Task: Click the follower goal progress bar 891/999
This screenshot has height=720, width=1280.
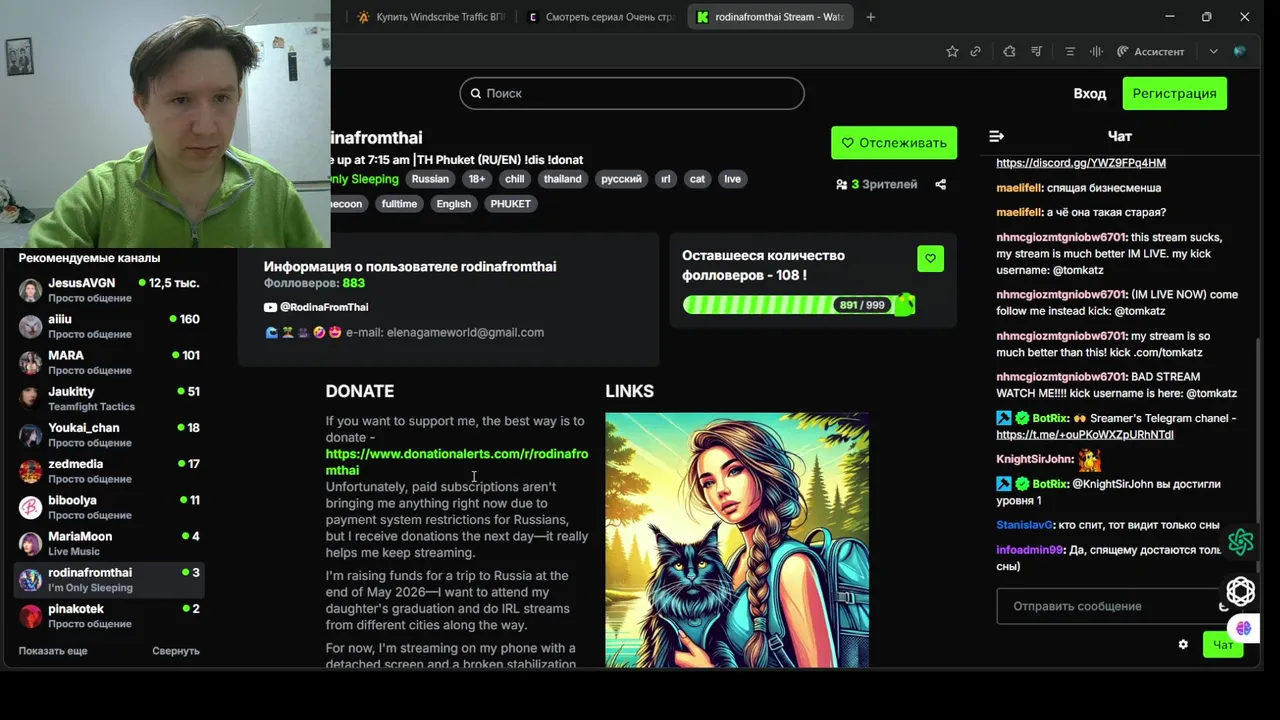Action: (x=797, y=305)
